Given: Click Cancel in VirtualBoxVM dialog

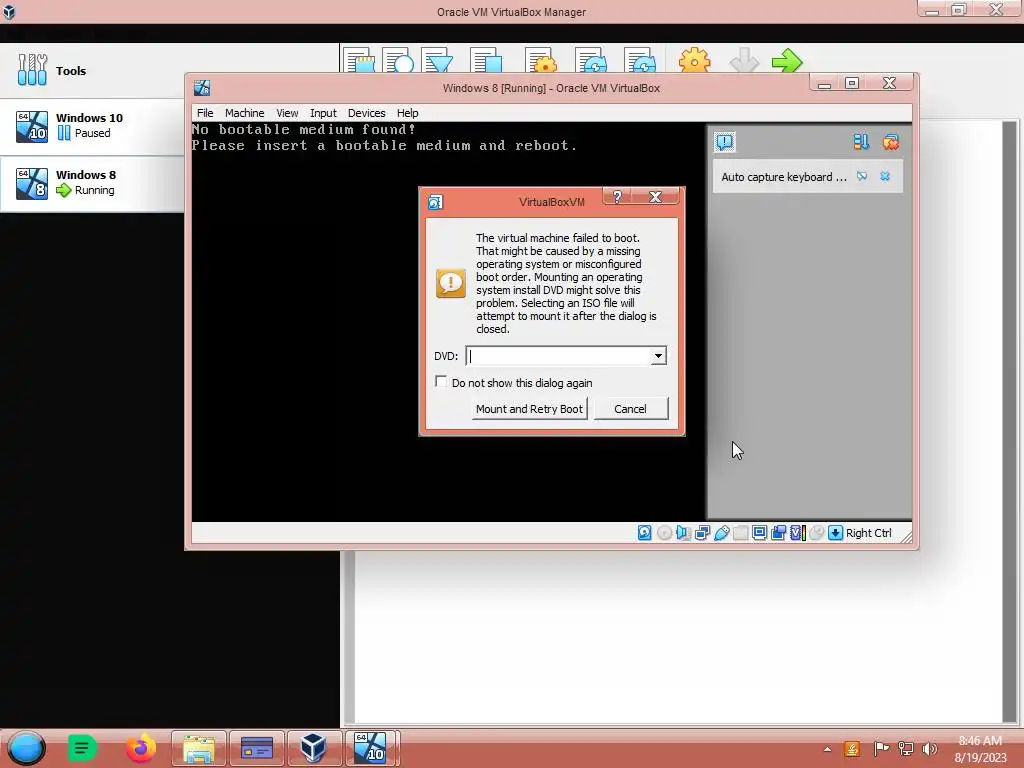Looking at the screenshot, I should 630,409.
